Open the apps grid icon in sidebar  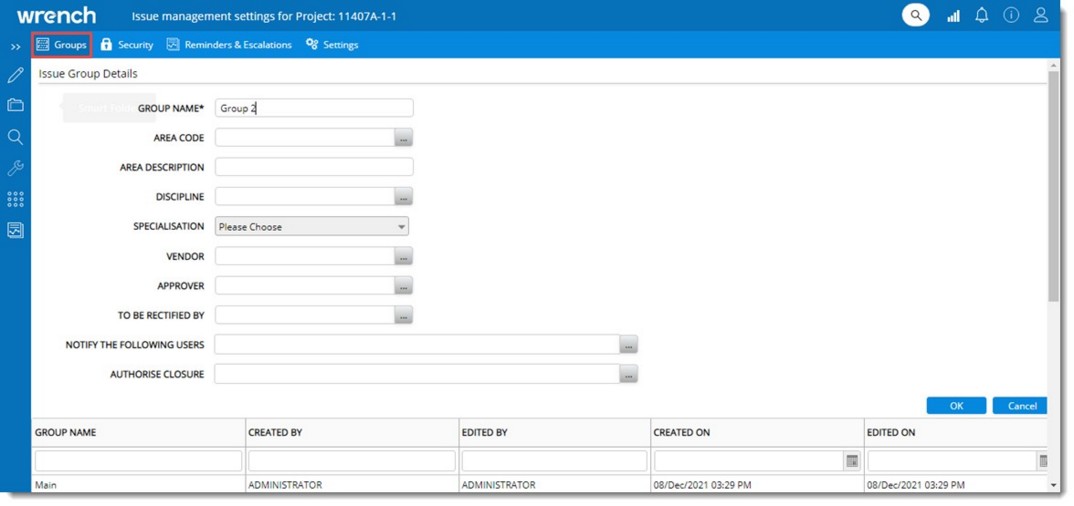click(15, 199)
